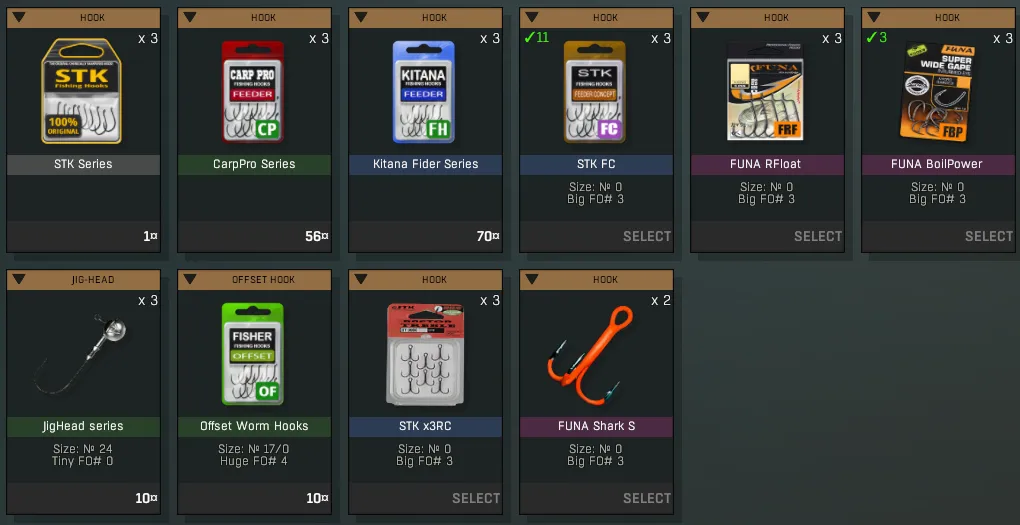Image resolution: width=1020 pixels, height=525 pixels.
Task: Click the STK Series hook package image
Action: click(x=82, y=92)
